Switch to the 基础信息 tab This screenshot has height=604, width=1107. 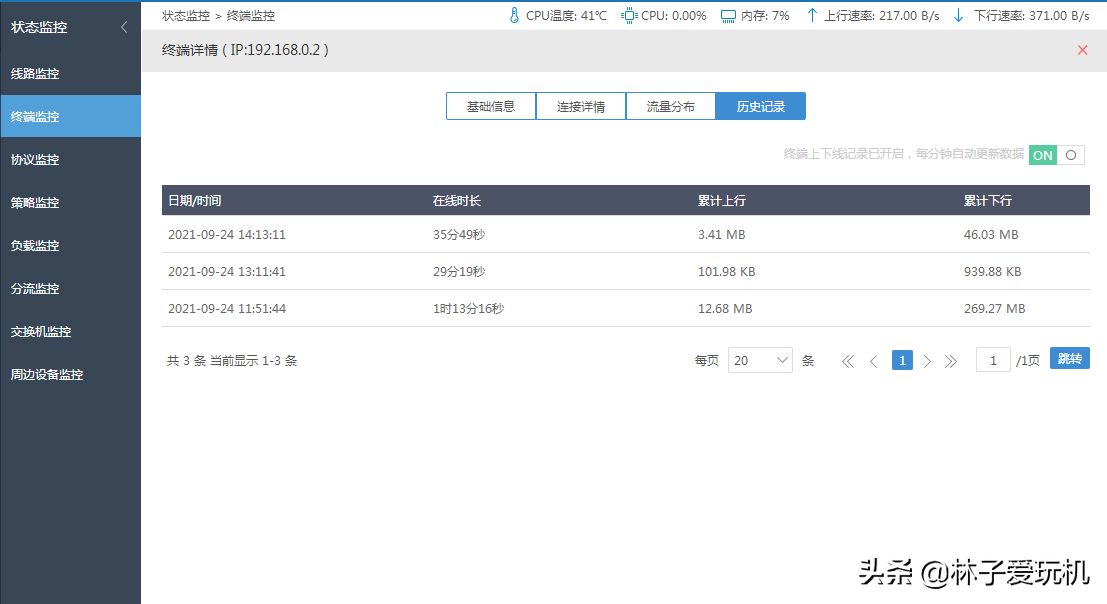[x=491, y=107]
